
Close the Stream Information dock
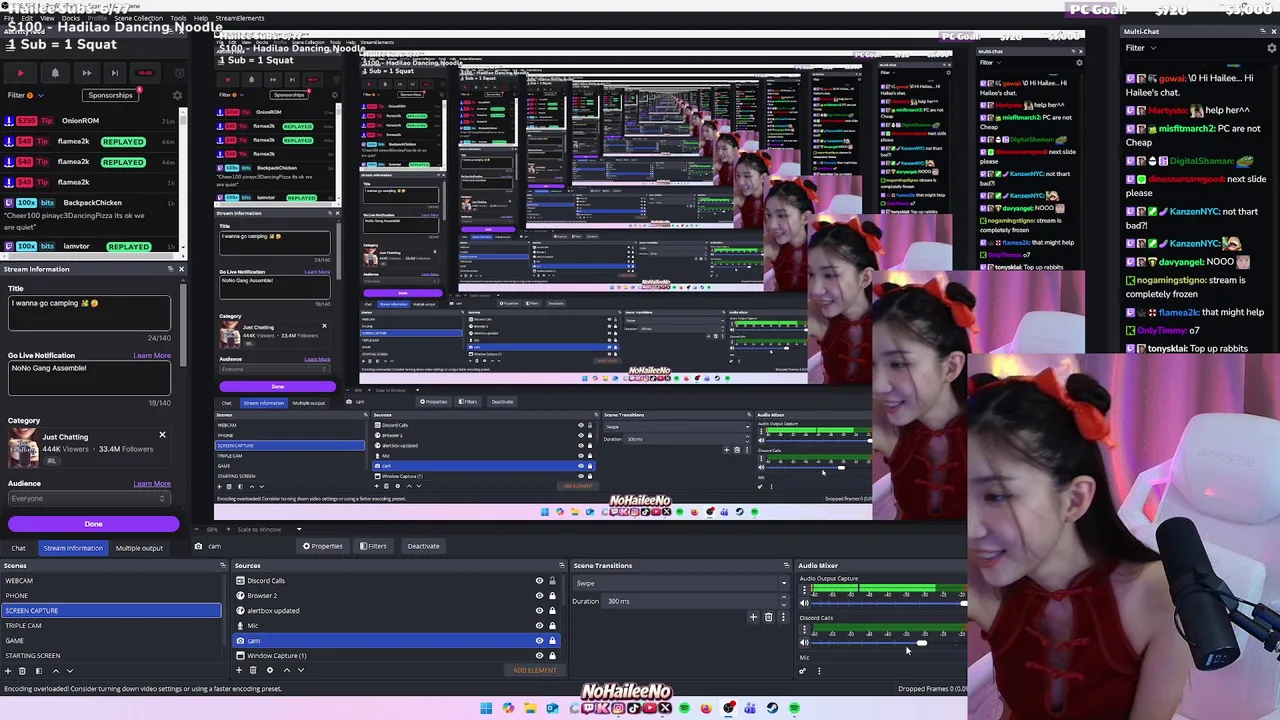pyautogui.click(x=181, y=269)
